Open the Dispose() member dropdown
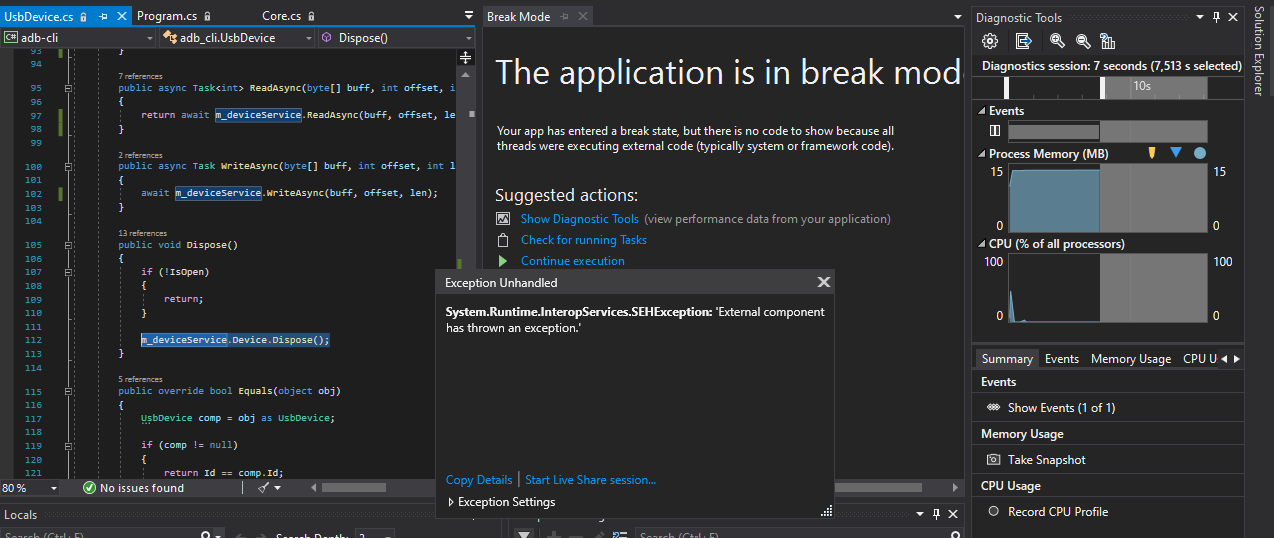Viewport: 1274px width, 538px height. coord(396,38)
